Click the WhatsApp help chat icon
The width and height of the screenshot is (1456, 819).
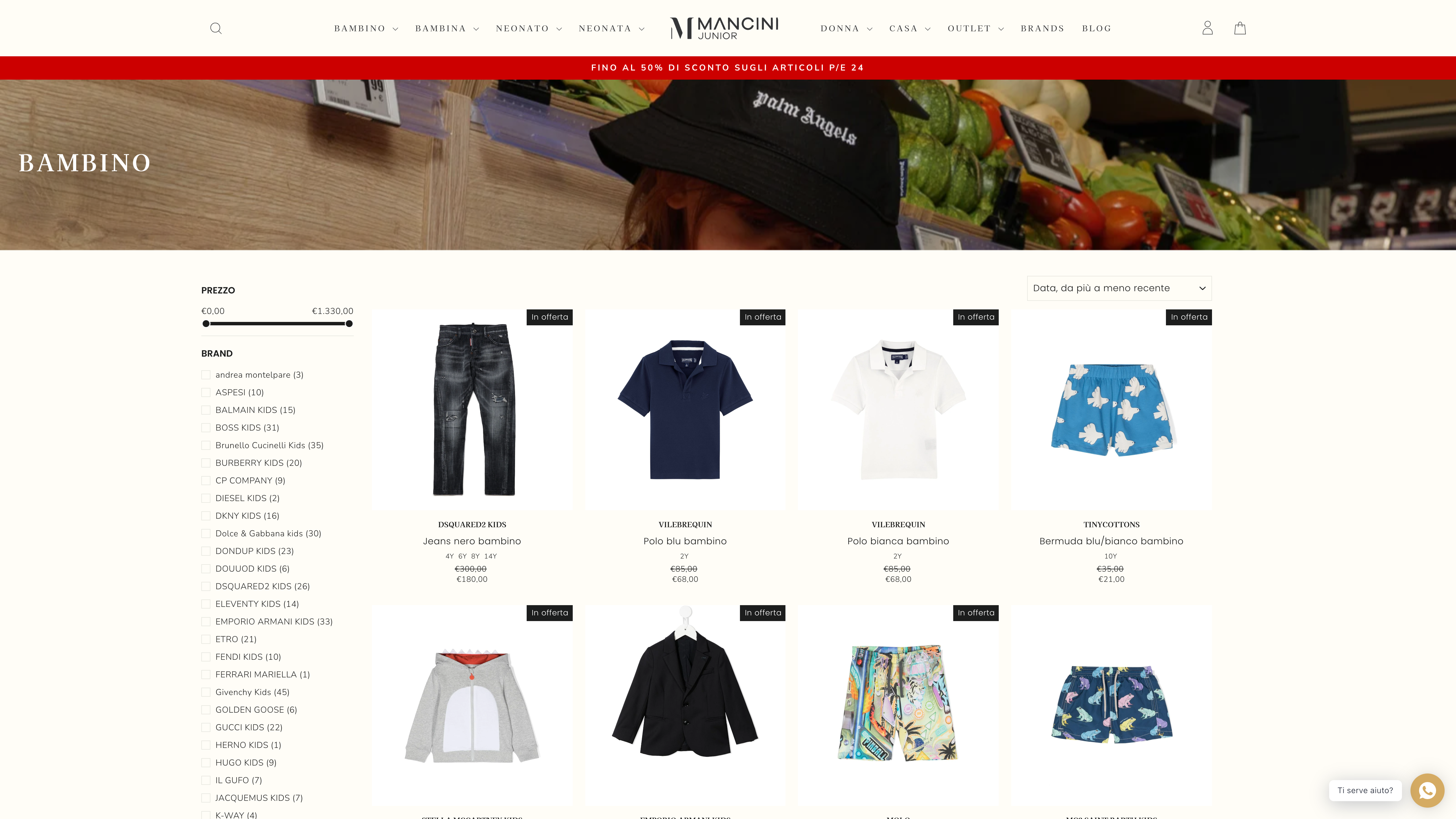tap(1427, 790)
